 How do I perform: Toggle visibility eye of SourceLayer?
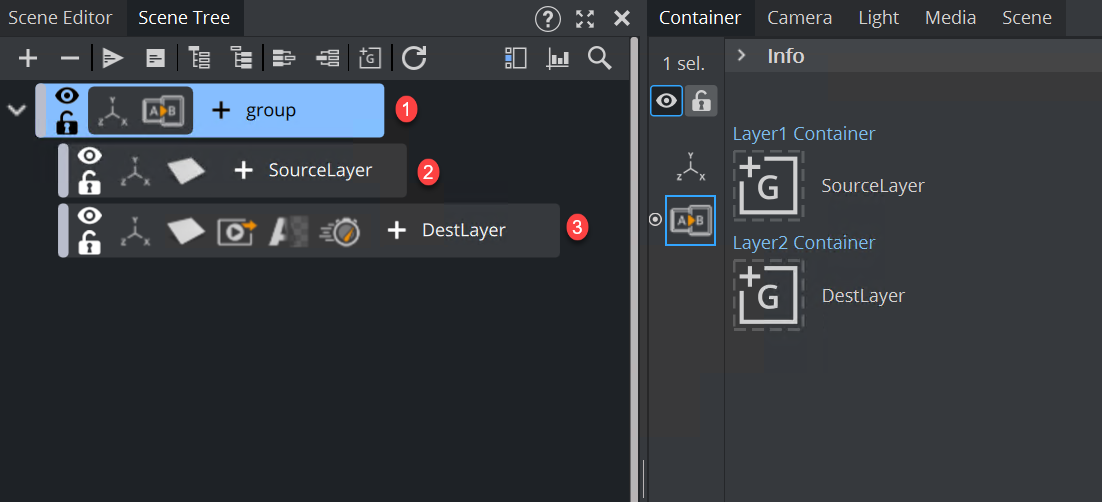[90, 156]
